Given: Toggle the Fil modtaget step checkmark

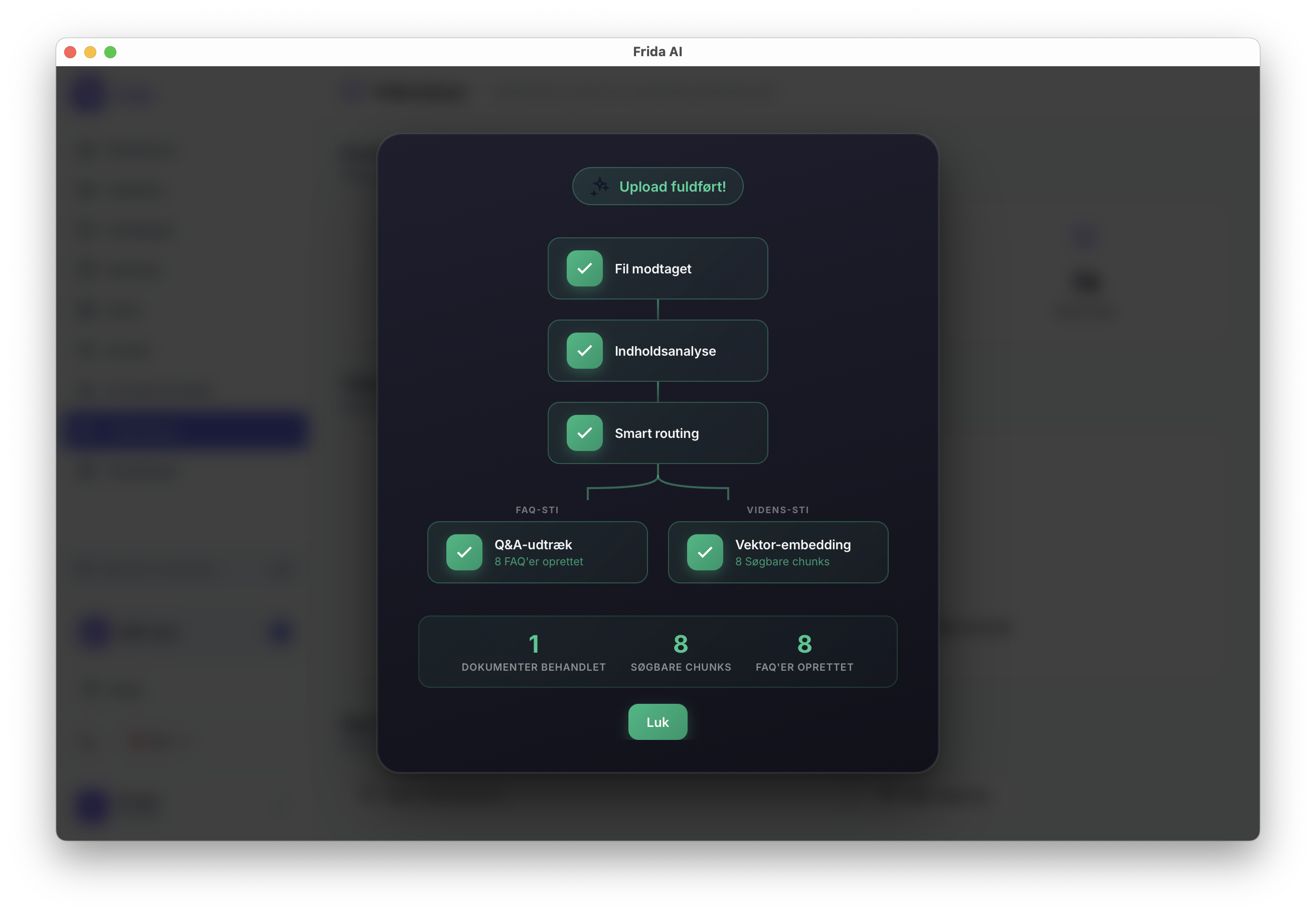Looking at the screenshot, I should point(585,268).
